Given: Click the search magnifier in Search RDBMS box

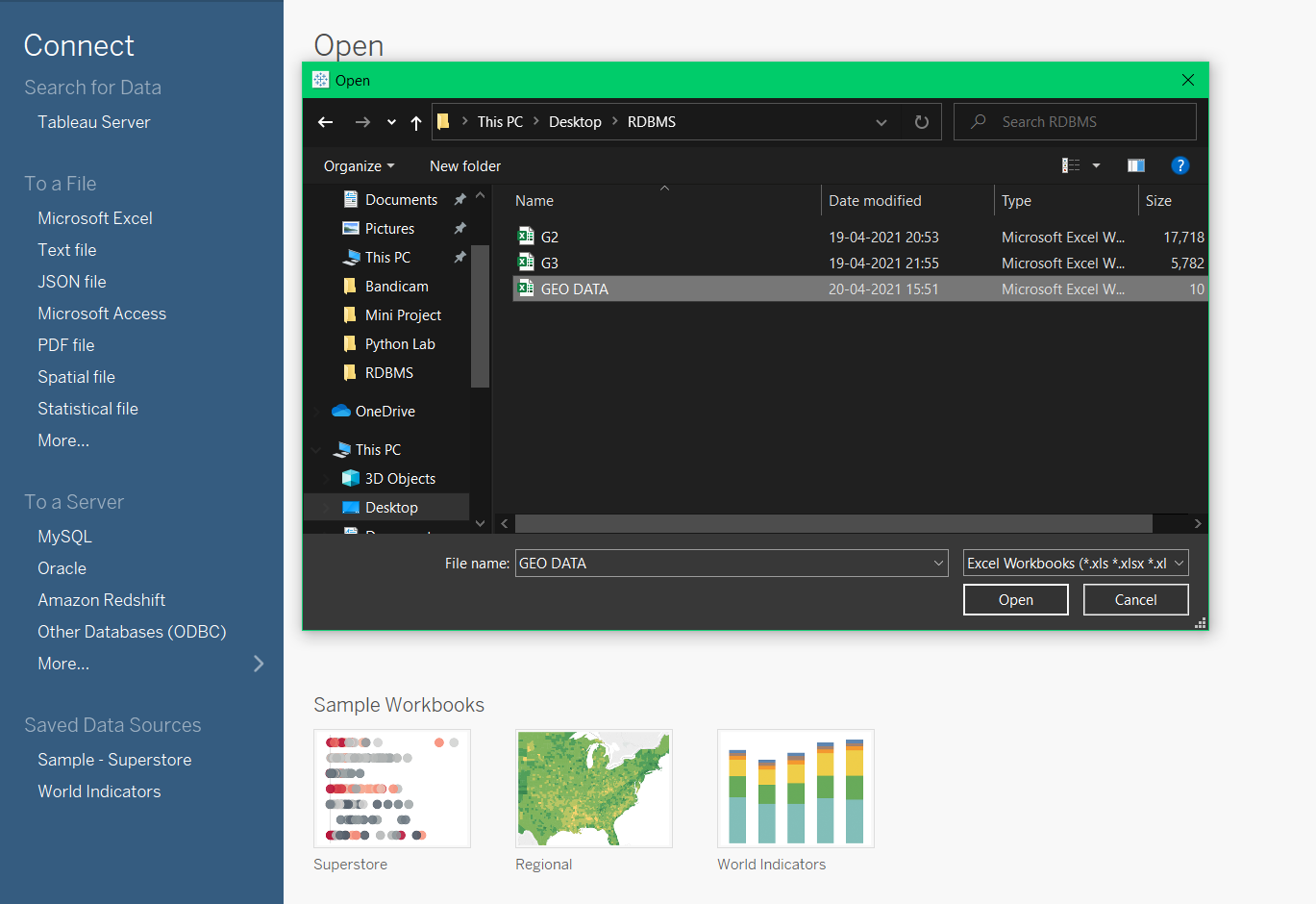Looking at the screenshot, I should click(980, 121).
